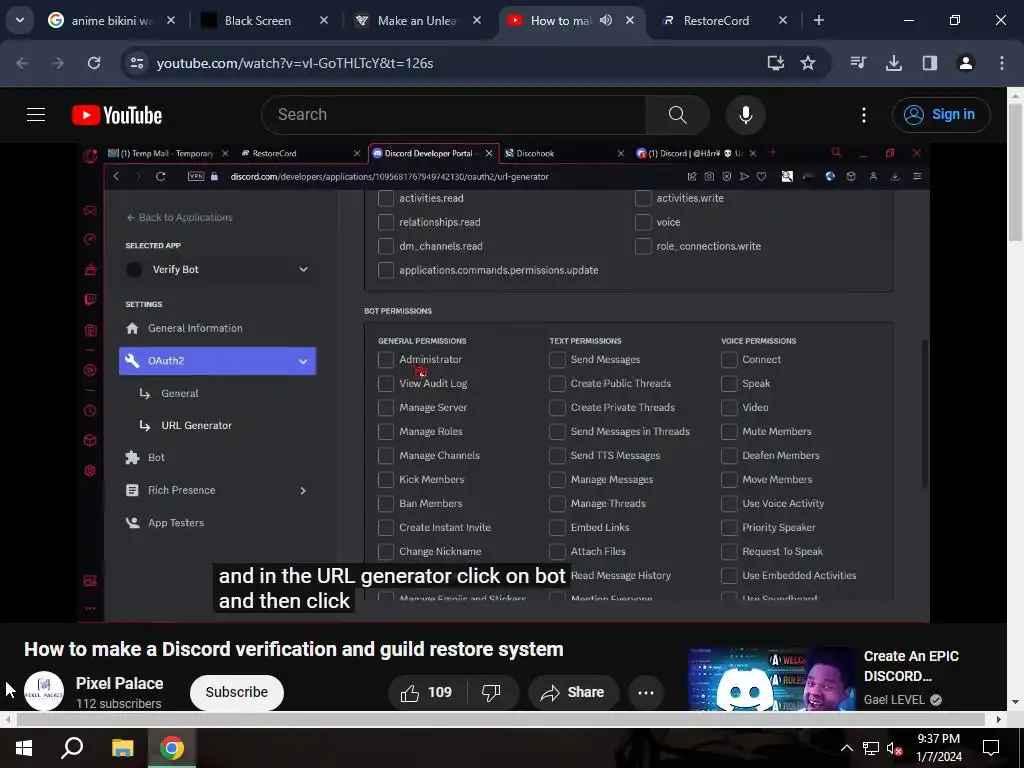Click the page vertical scrollbar

pyautogui.click(x=1016, y=173)
